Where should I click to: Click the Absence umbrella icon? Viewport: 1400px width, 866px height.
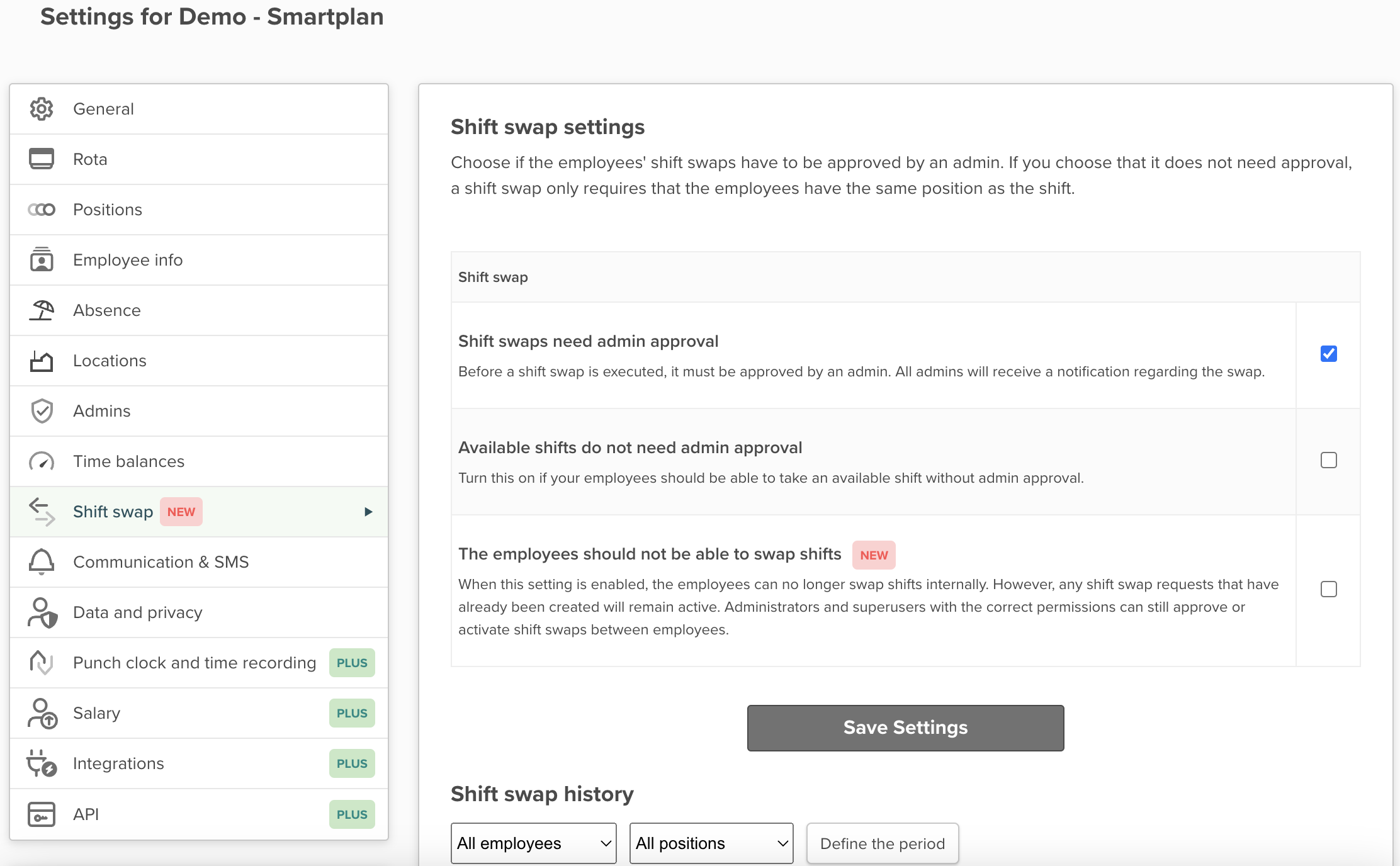point(41,310)
